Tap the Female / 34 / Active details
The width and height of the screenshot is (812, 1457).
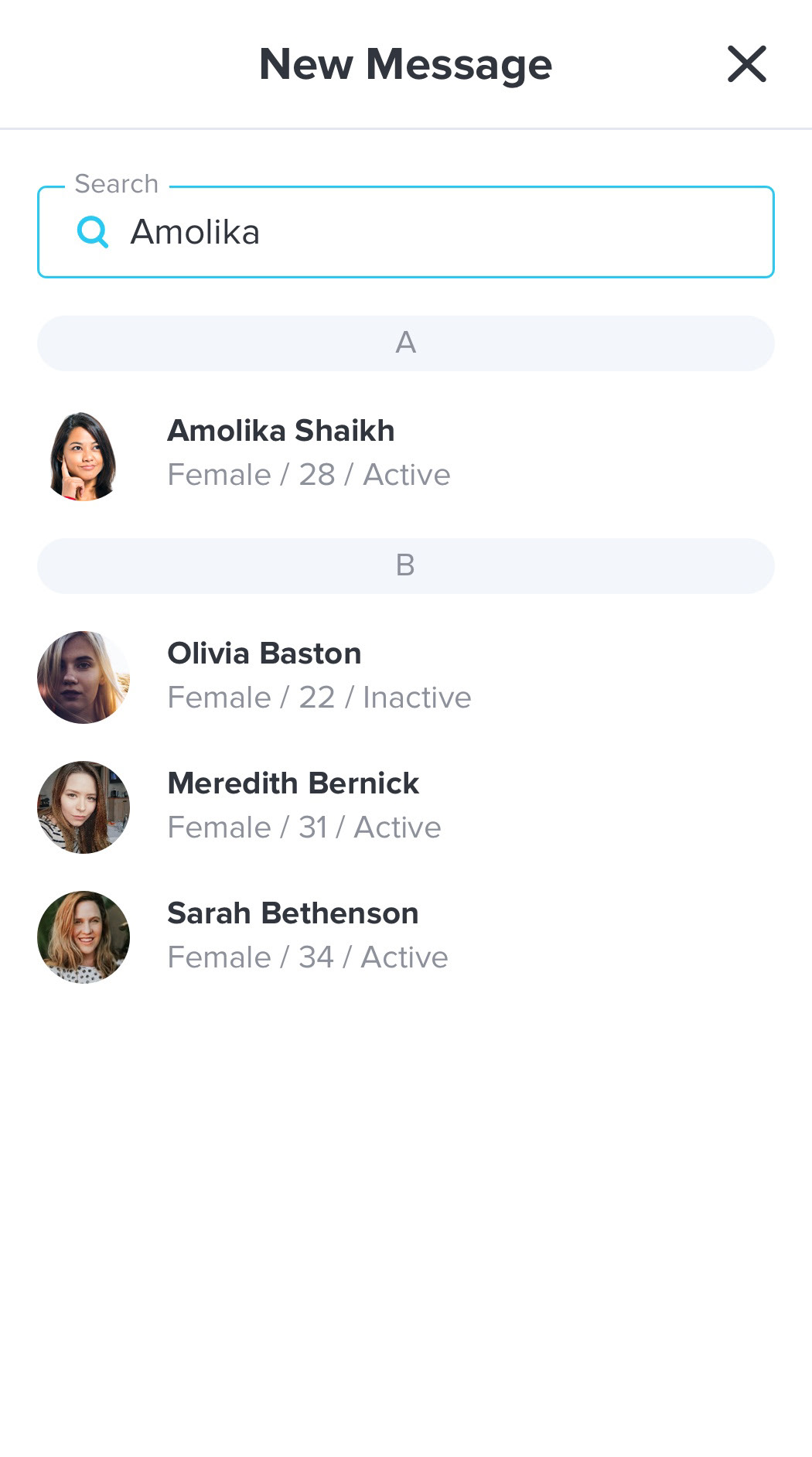tap(308, 957)
